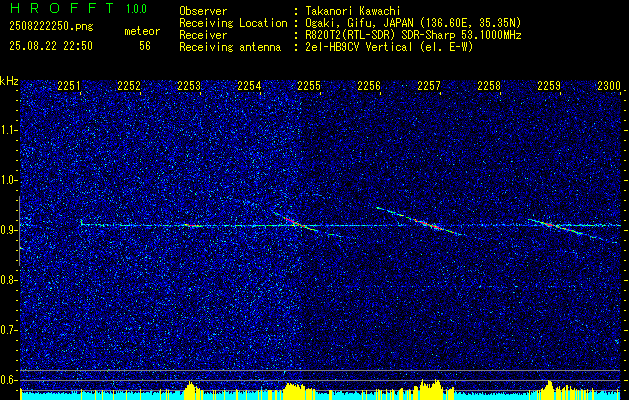The width and height of the screenshot is (629, 400).
Task: Click the 'Receiving Location' label
Action: [x=233, y=23]
